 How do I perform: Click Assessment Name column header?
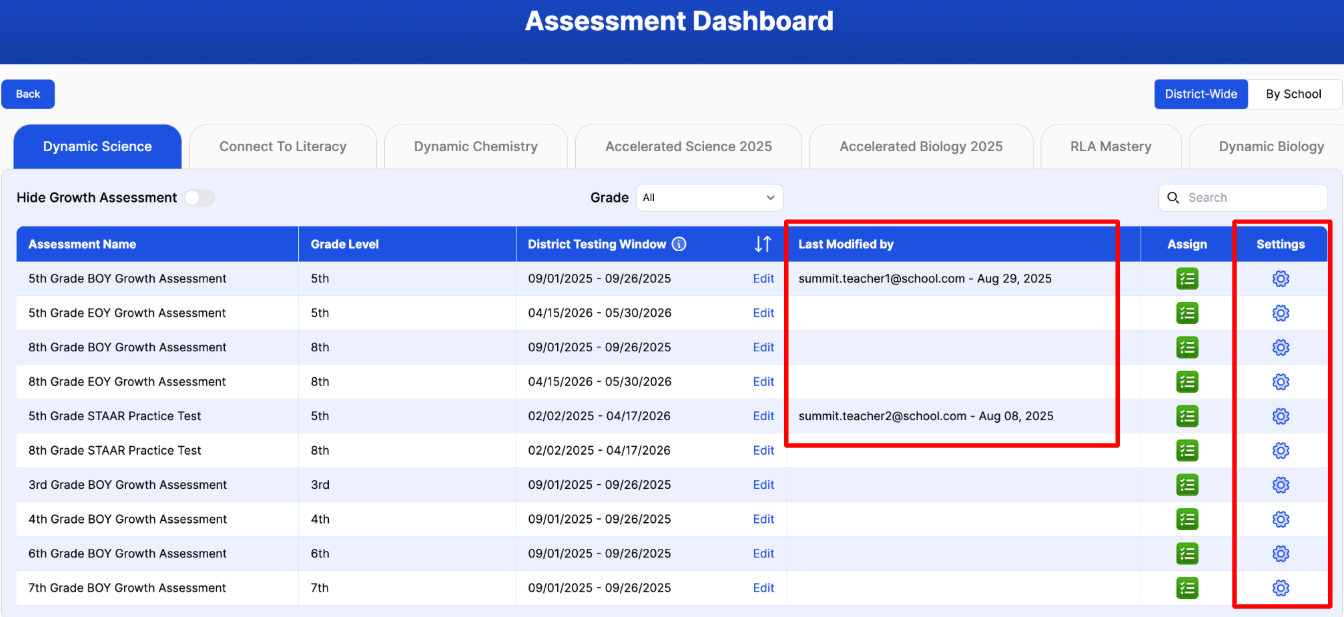157,244
